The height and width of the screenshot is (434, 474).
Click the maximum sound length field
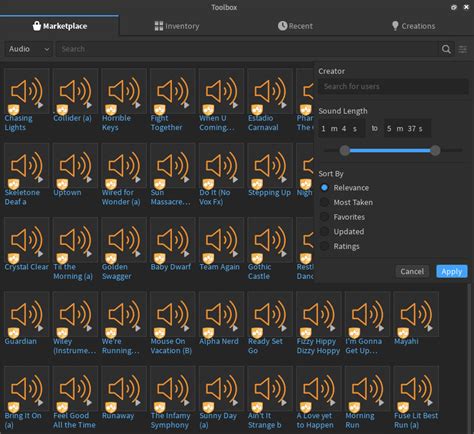click(x=407, y=128)
